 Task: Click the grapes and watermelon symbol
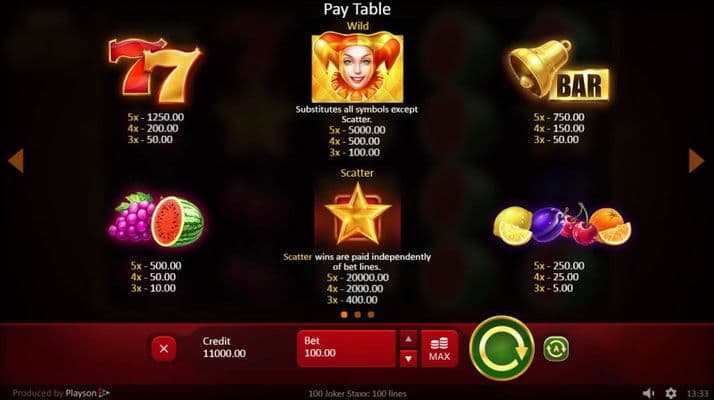pos(156,219)
